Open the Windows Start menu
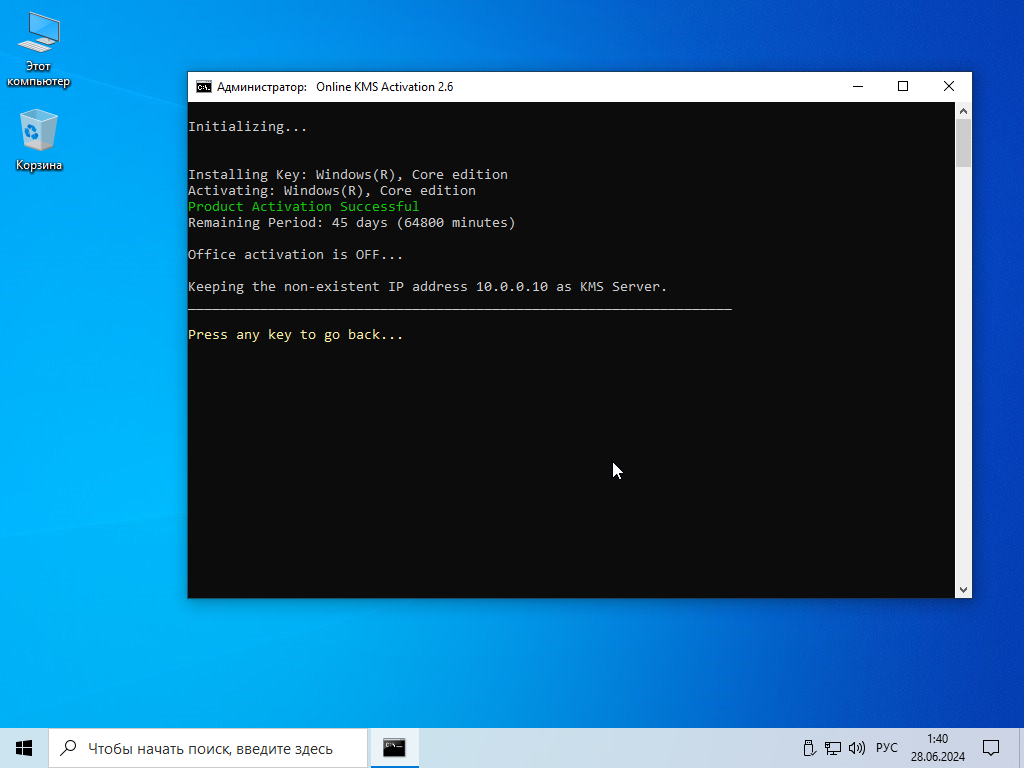 [x=24, y=748]
